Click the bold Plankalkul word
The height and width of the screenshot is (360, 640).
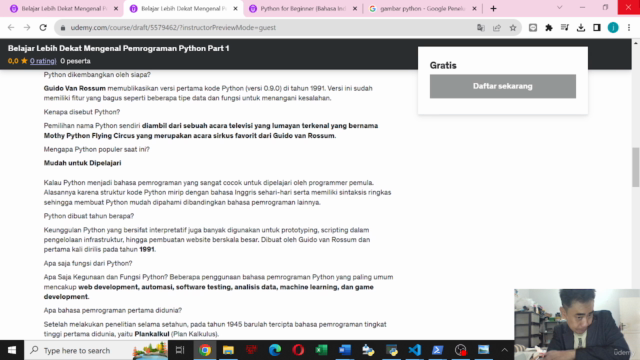152,334
